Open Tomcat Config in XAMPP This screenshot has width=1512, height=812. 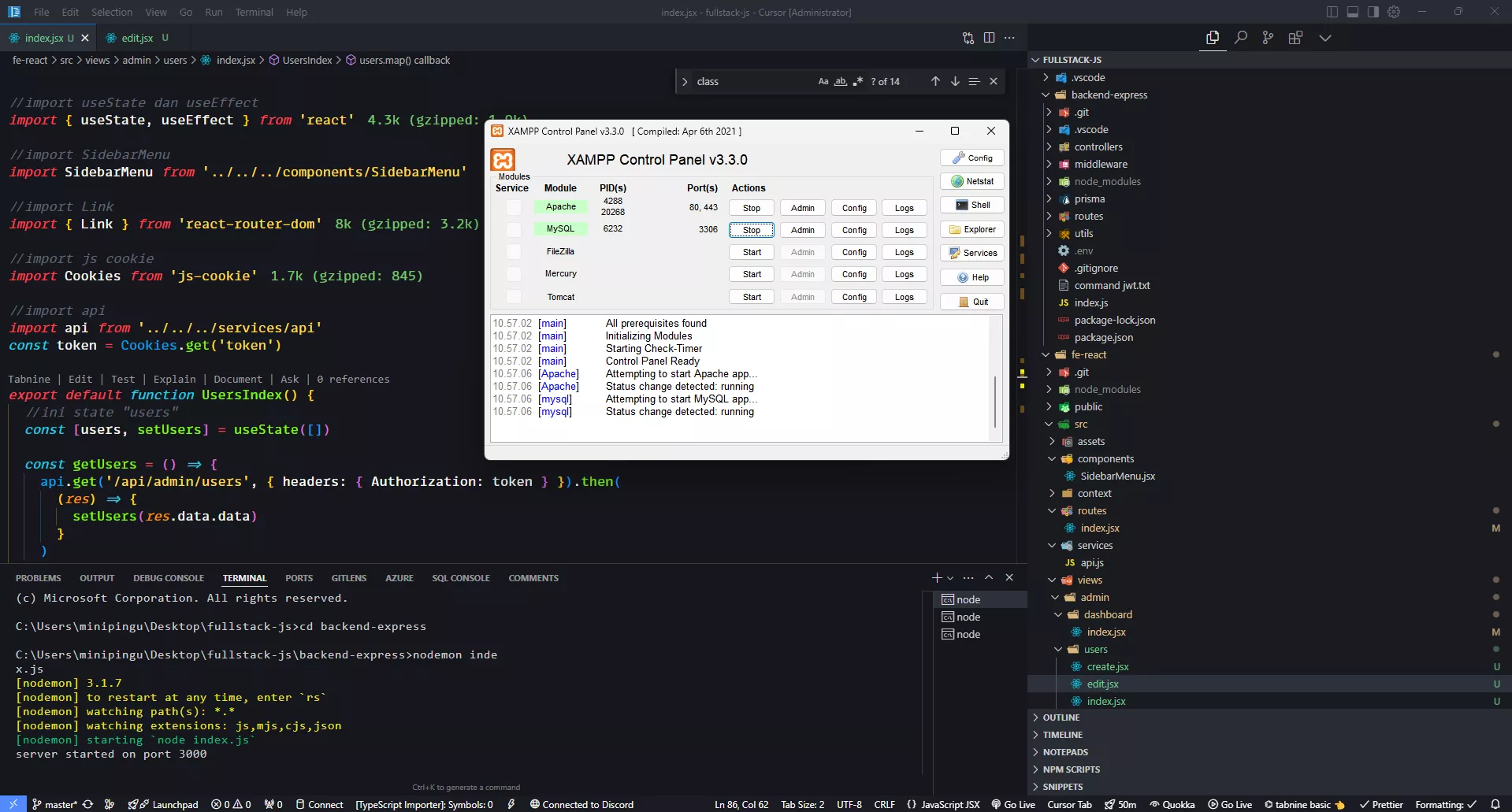[854, 297]
